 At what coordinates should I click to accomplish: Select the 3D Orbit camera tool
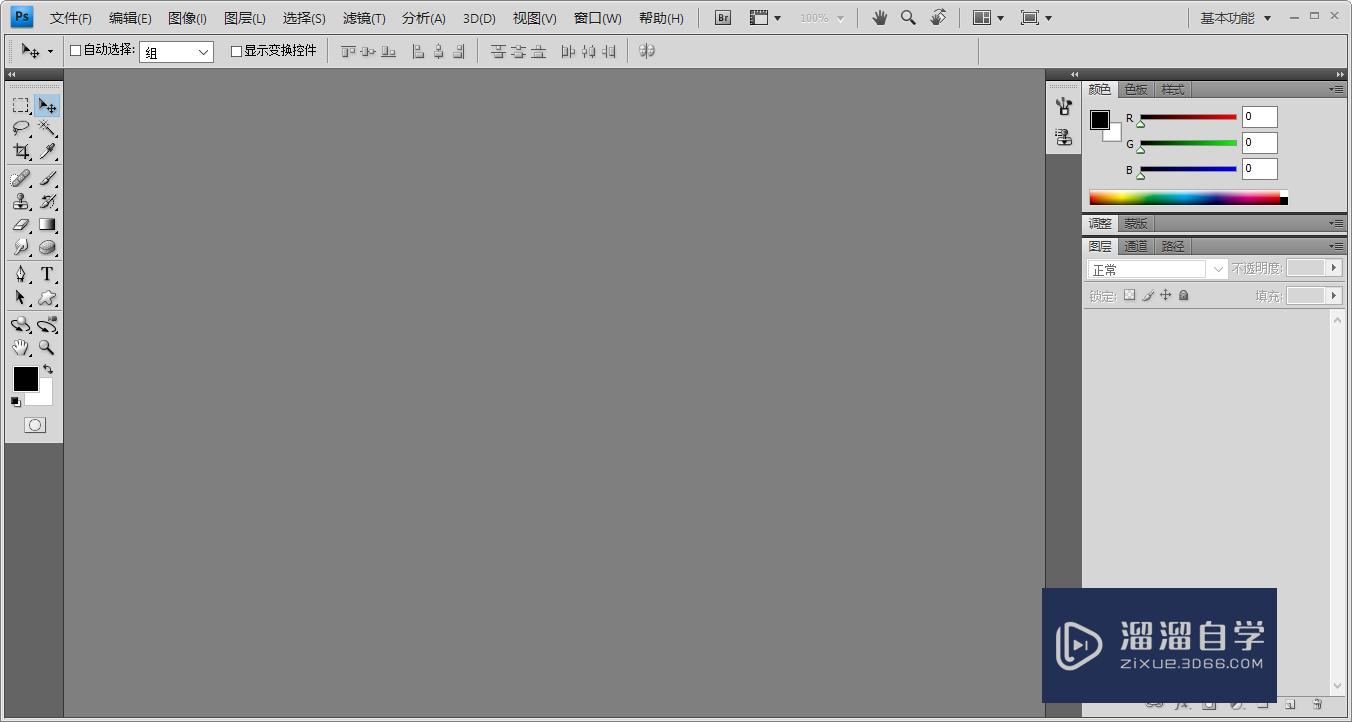click(47, 325)
